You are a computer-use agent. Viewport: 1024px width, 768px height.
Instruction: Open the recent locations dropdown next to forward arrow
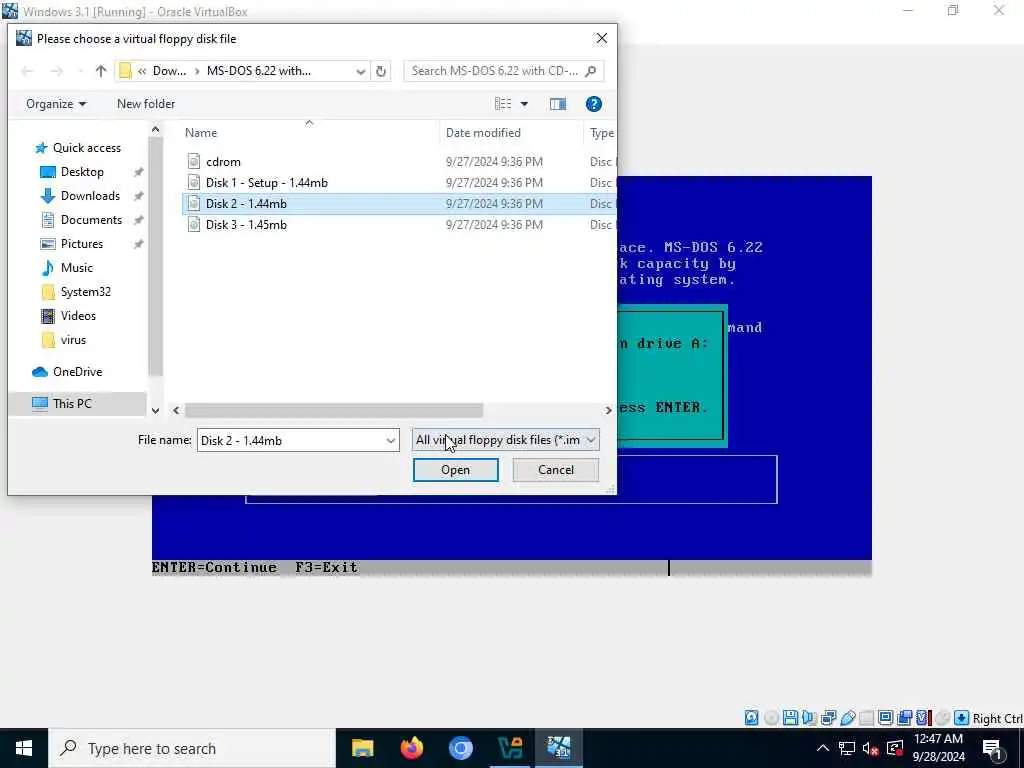[80, 71]
